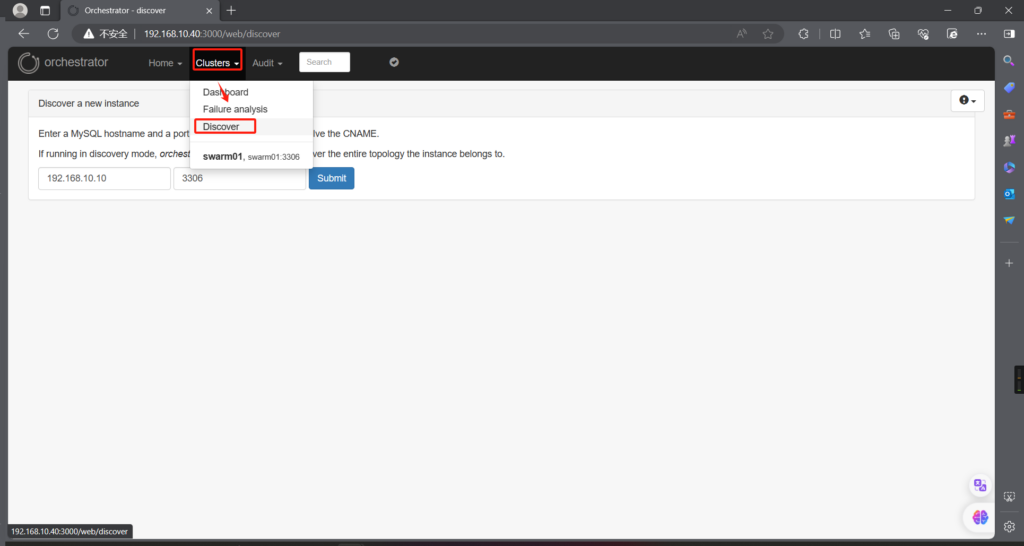
Task: Open the tab actions menu icon
Action: (45, 10)
